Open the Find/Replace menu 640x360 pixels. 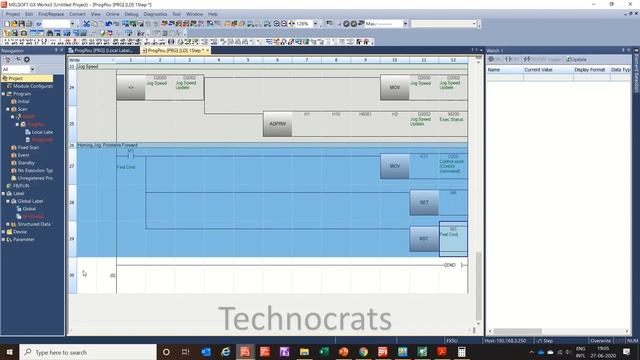click(51, 14)
